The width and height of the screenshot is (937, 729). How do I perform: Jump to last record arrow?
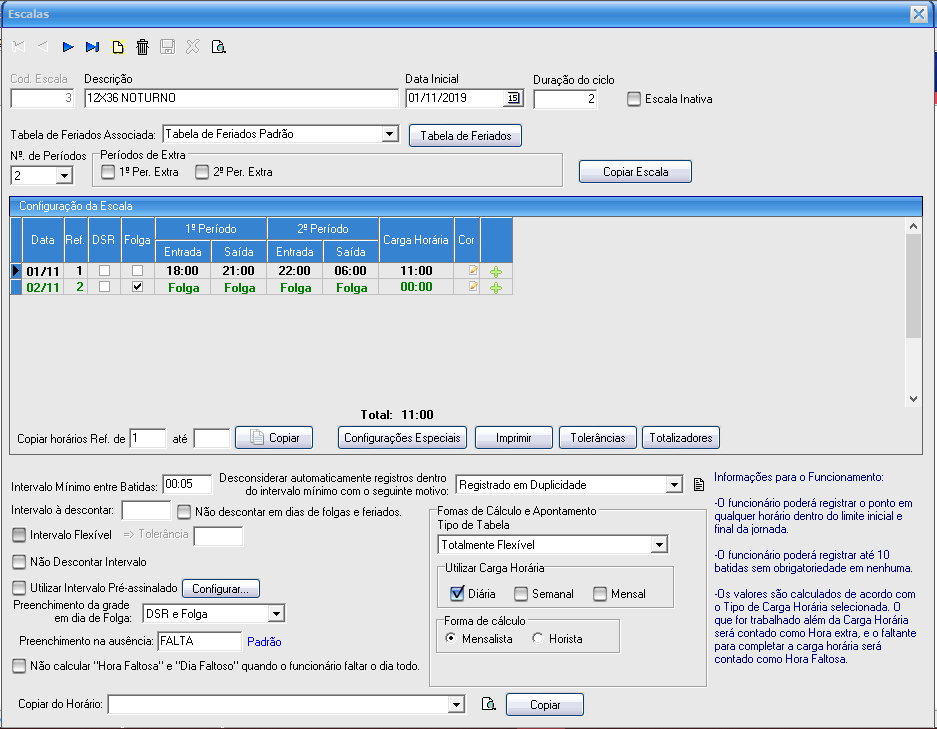pos(93,46)
